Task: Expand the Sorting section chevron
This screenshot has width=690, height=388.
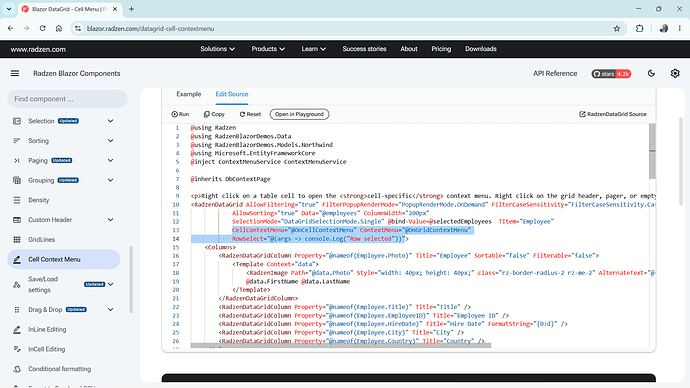Action: click(x=110, y=141)
